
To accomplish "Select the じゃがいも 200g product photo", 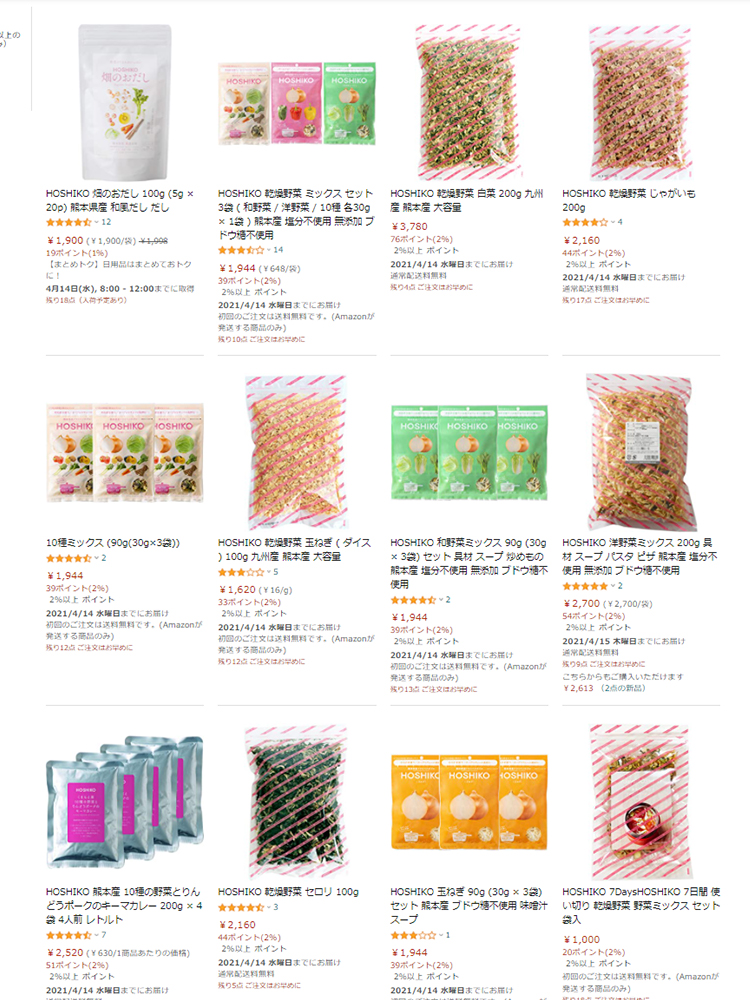I will point(640,102).
